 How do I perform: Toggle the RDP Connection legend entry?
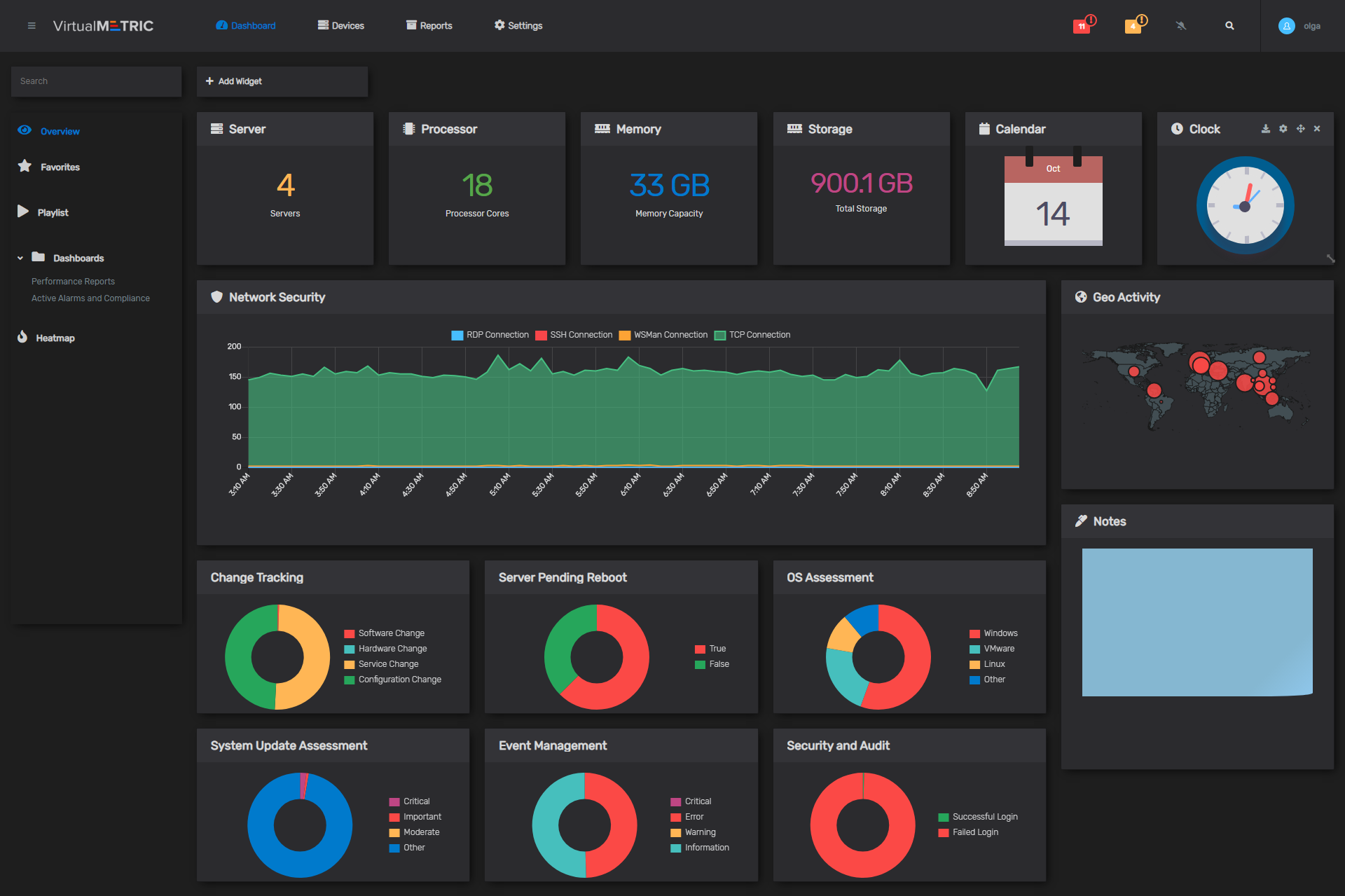[x=490, y=335]
